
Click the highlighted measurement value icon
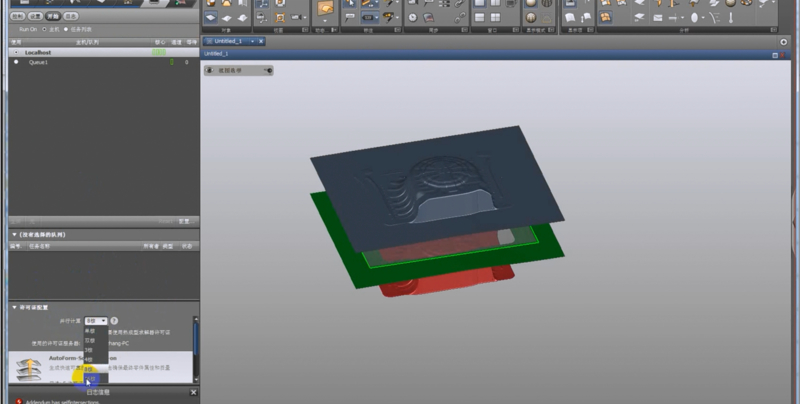click(x=368, y=17)
